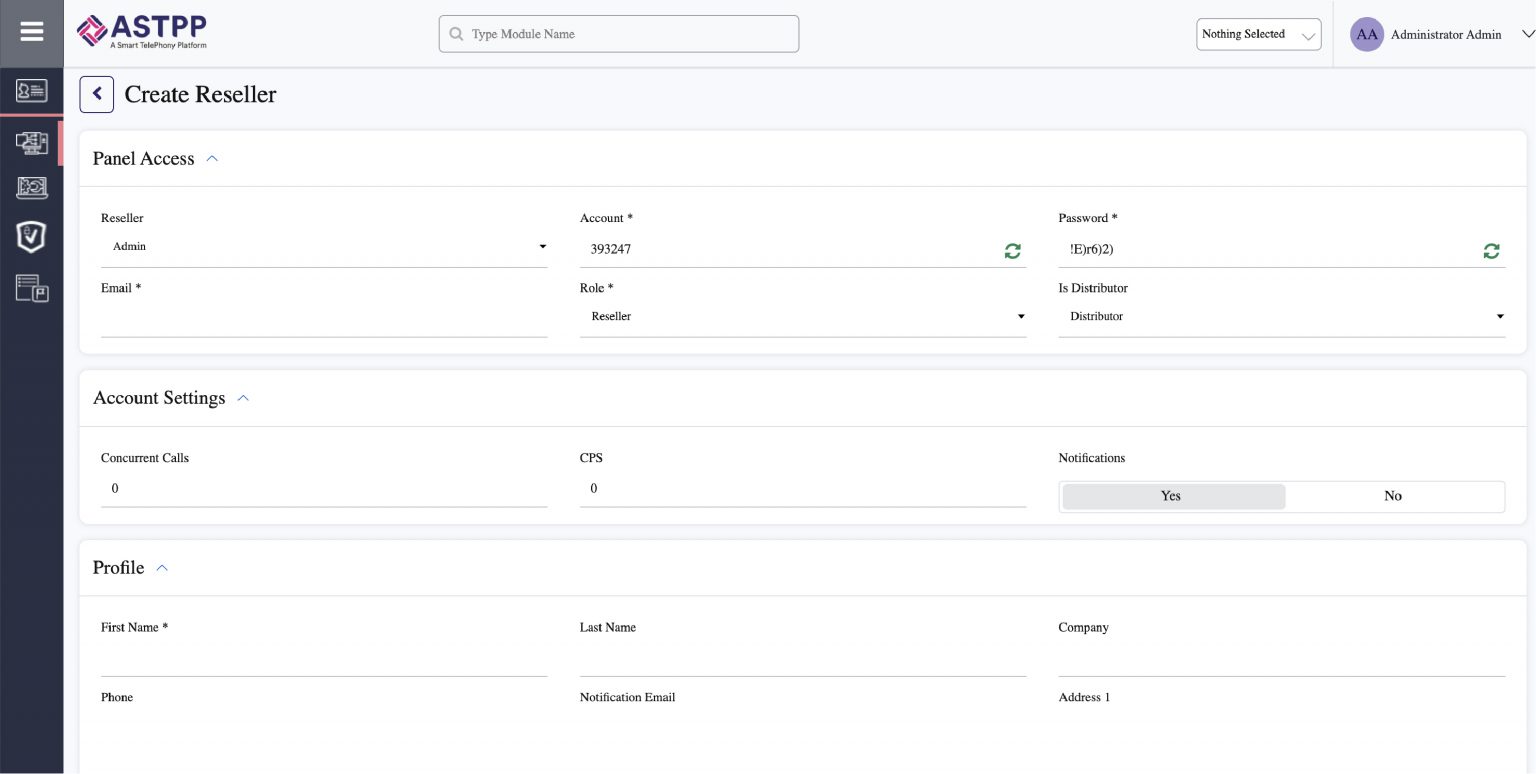Disable notifications by selecting No
This screenshot has width=1536, height=774.
[x=1393, y=496]
